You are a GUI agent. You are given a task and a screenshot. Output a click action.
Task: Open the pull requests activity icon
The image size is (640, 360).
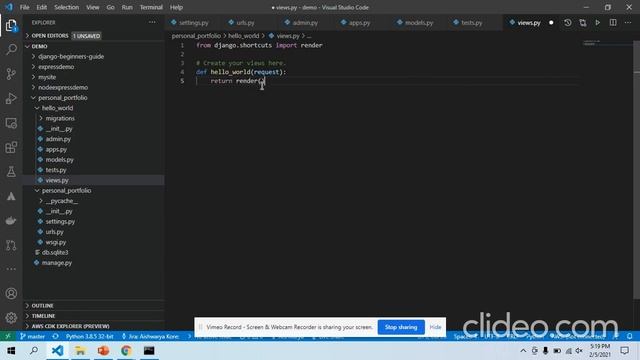click(11, 245)
